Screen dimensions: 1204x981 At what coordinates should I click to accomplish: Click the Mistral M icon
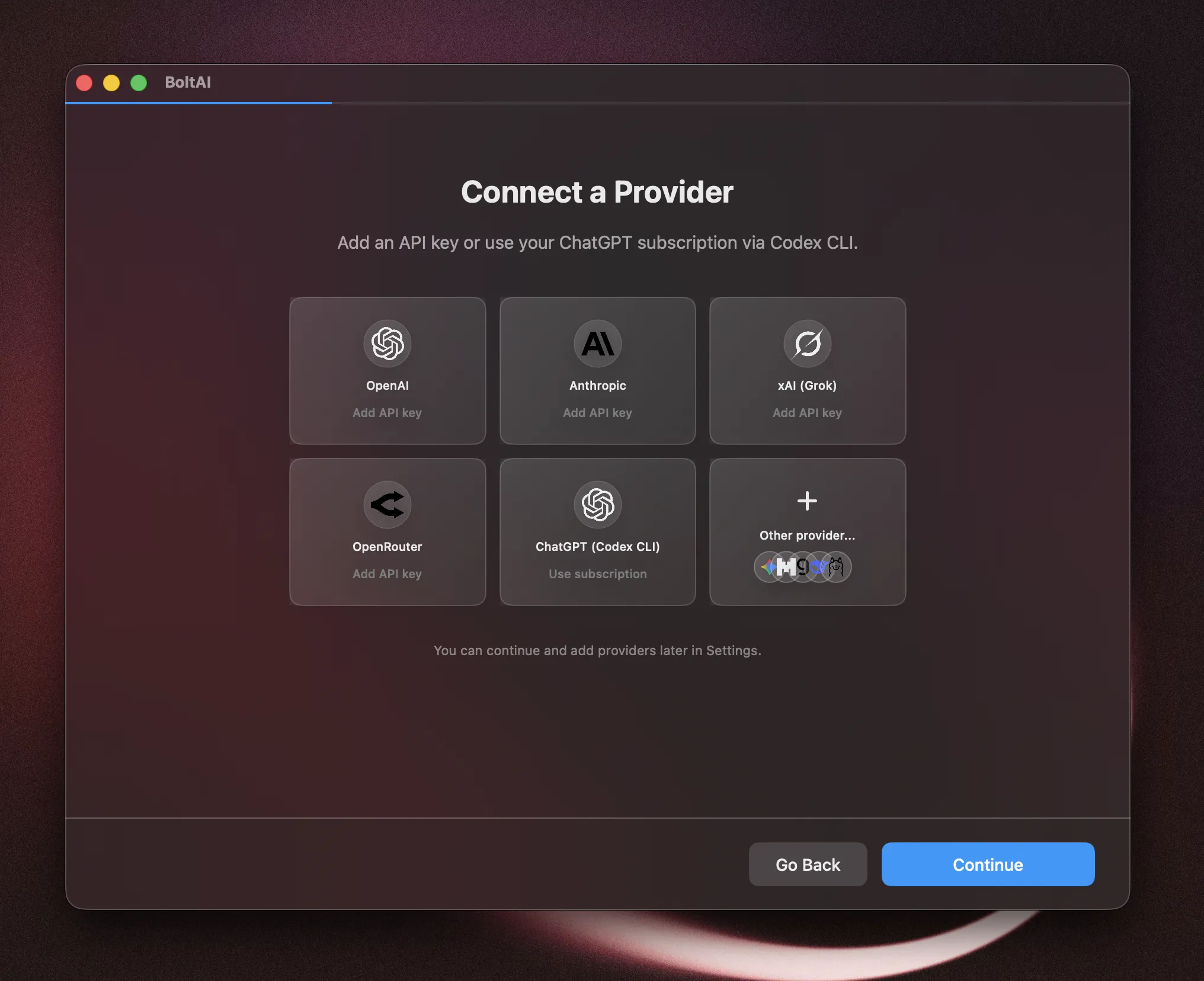tap(786, 567)
